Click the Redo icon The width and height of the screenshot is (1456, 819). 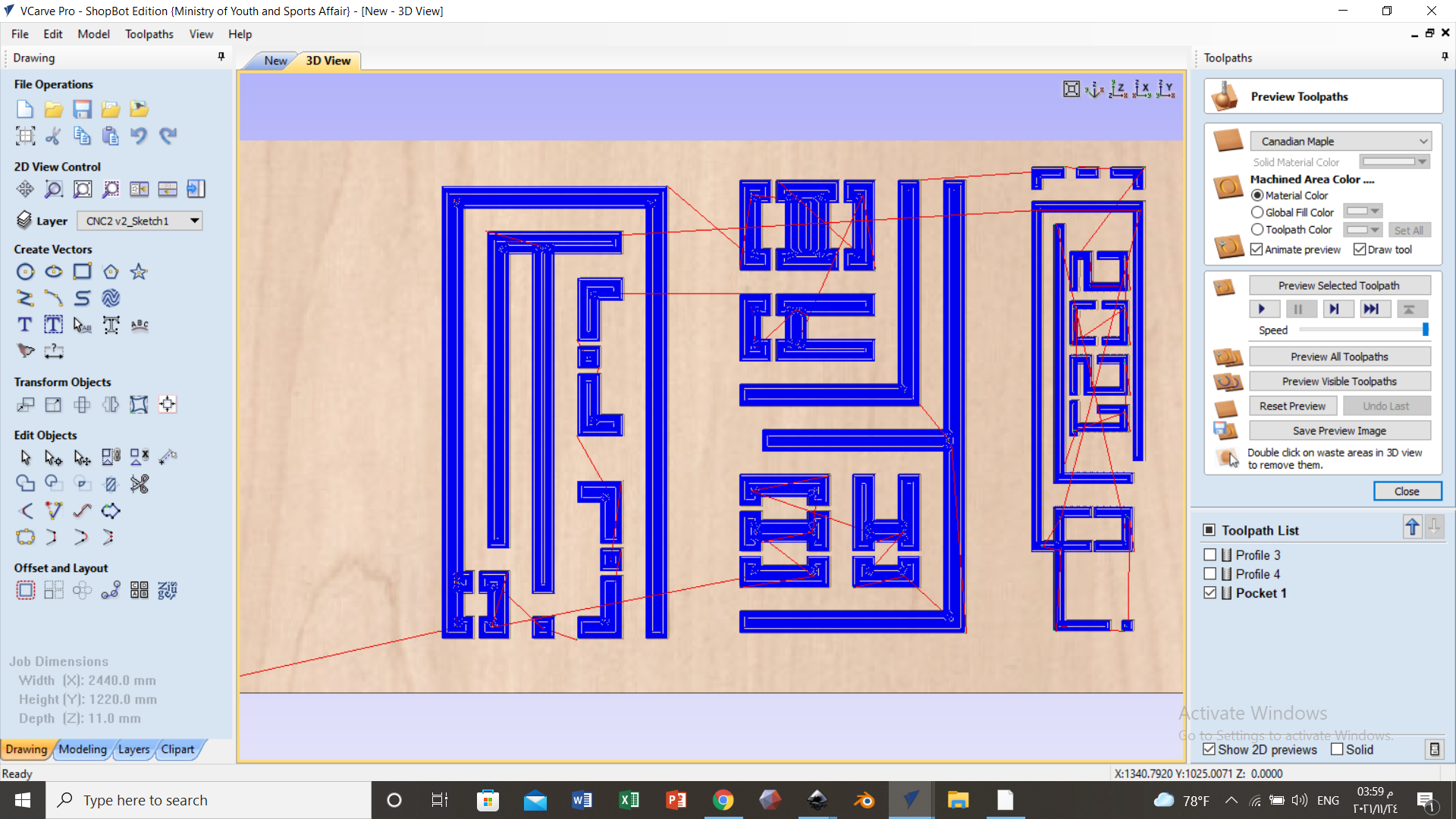tap(168, 136)
